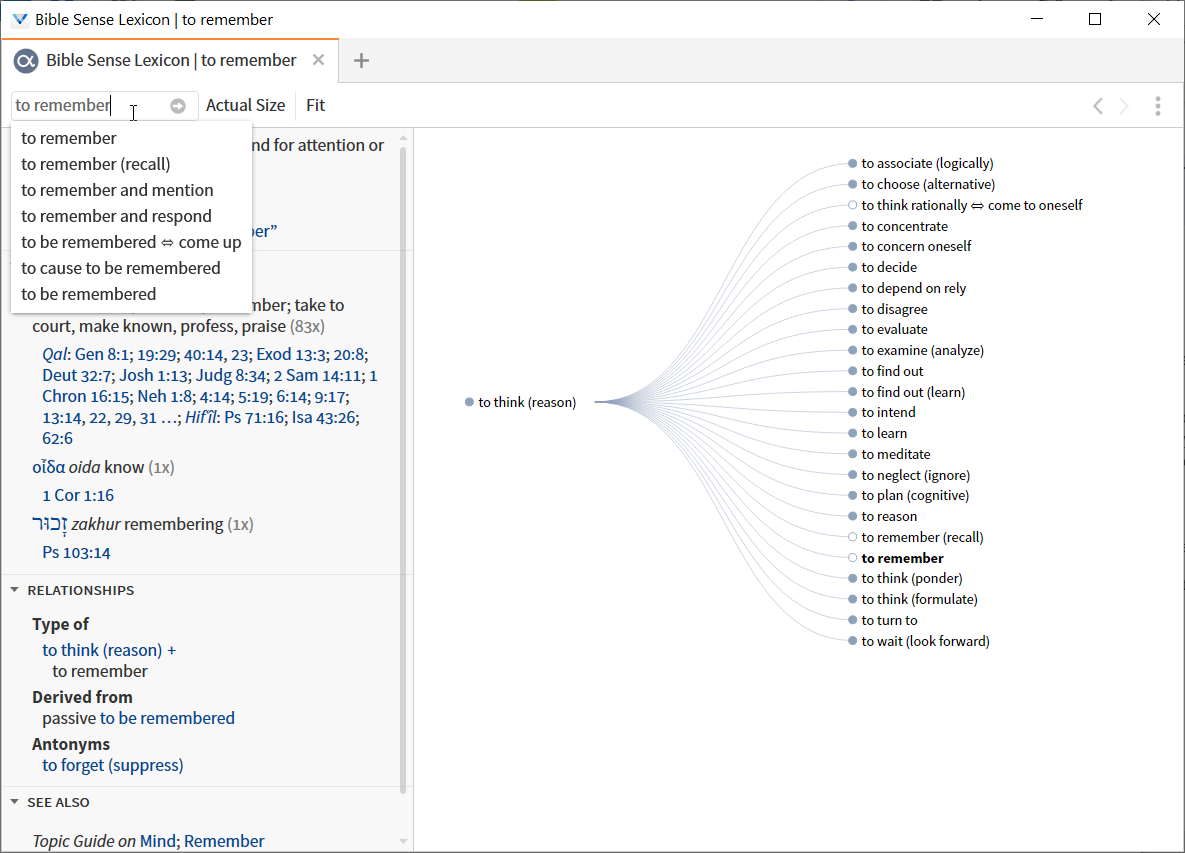
Task: Open the 'Remember' topic guide link
Action: 224,841
